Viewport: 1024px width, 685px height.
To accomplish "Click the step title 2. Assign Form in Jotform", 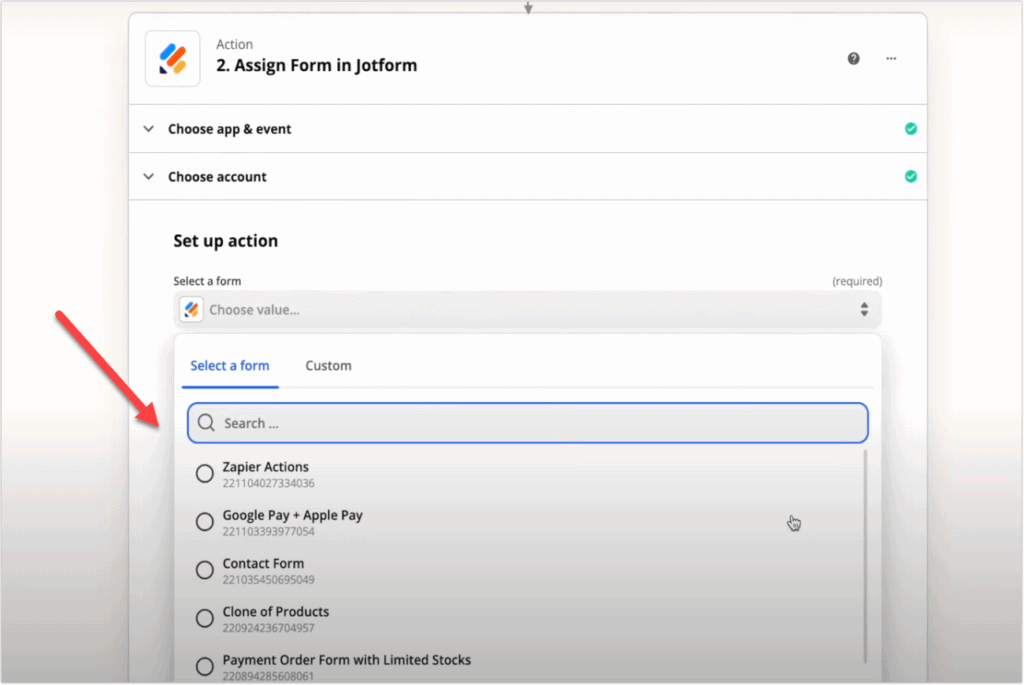I will click(x=317, y=65).
